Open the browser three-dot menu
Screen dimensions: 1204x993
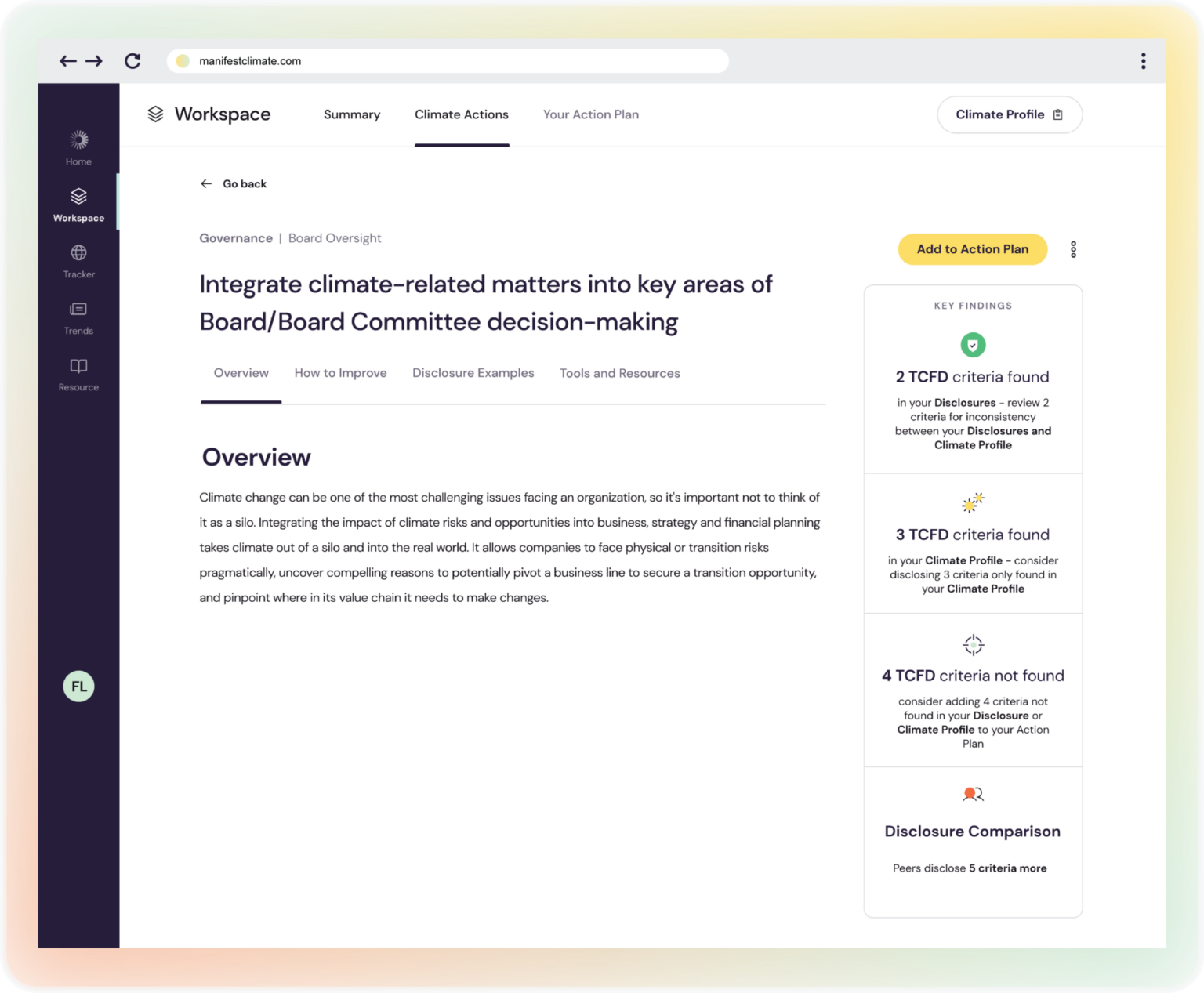pos(1143,61)
